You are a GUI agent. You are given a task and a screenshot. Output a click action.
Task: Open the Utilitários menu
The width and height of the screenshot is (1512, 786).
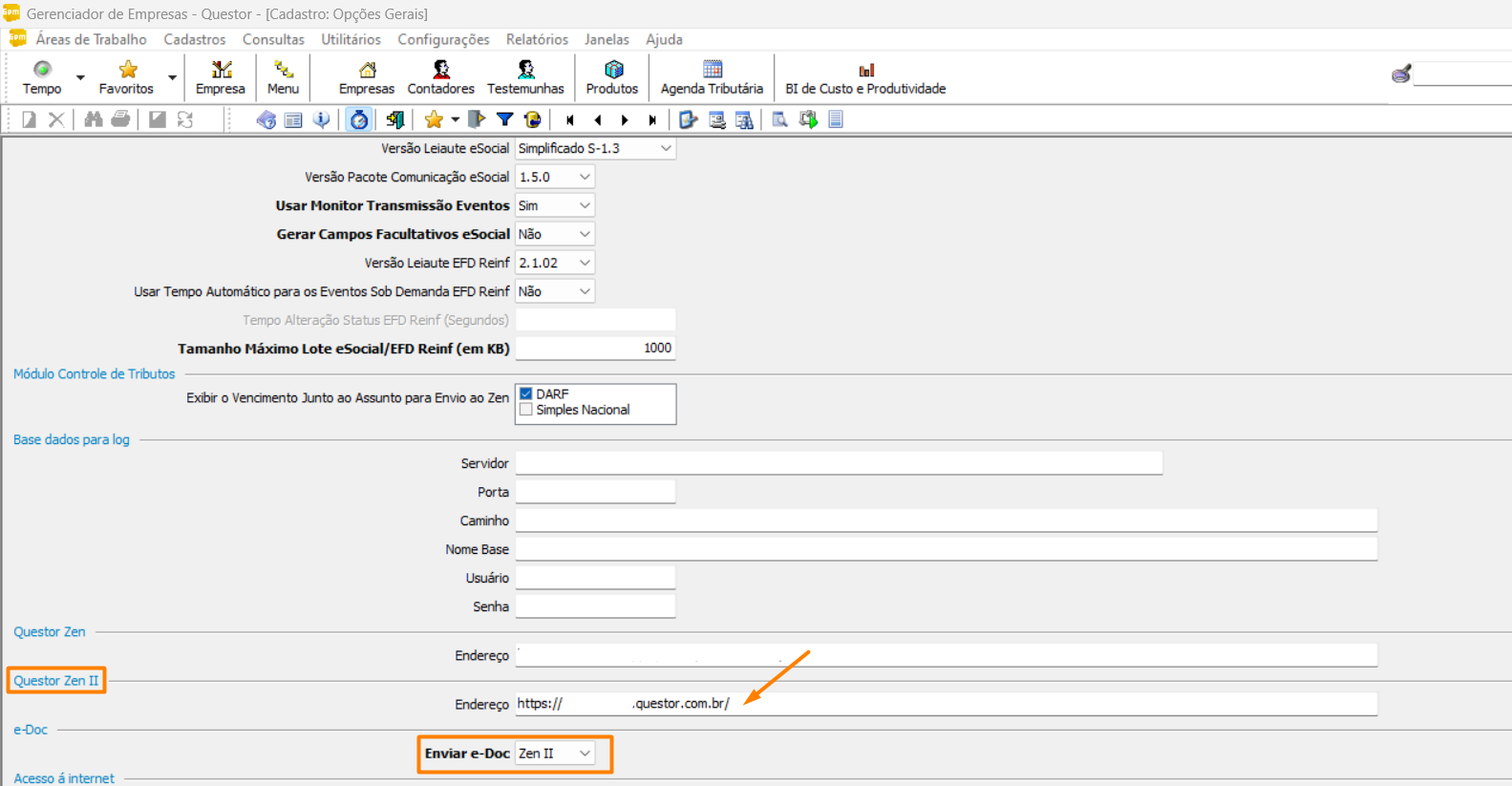click(351, 39)
